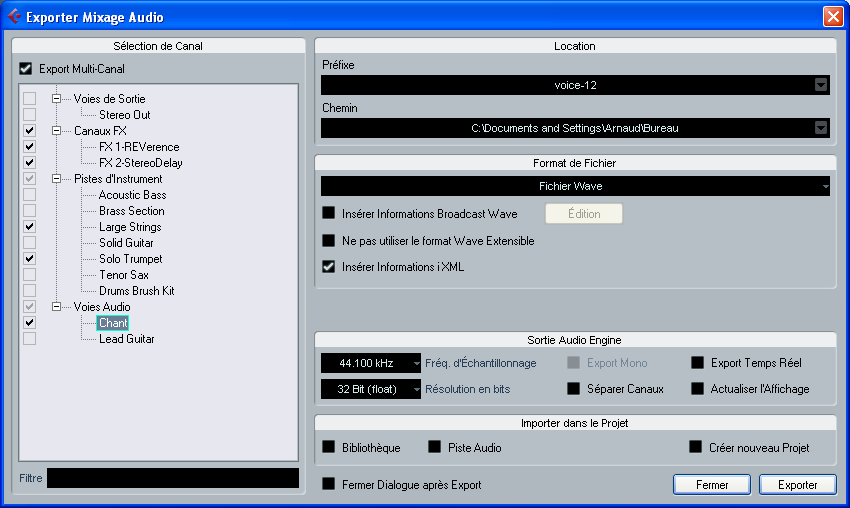The image size is (850, 508).
Task: Check the Solid Guitar checkbox
Action: click(x=29, y=243)
